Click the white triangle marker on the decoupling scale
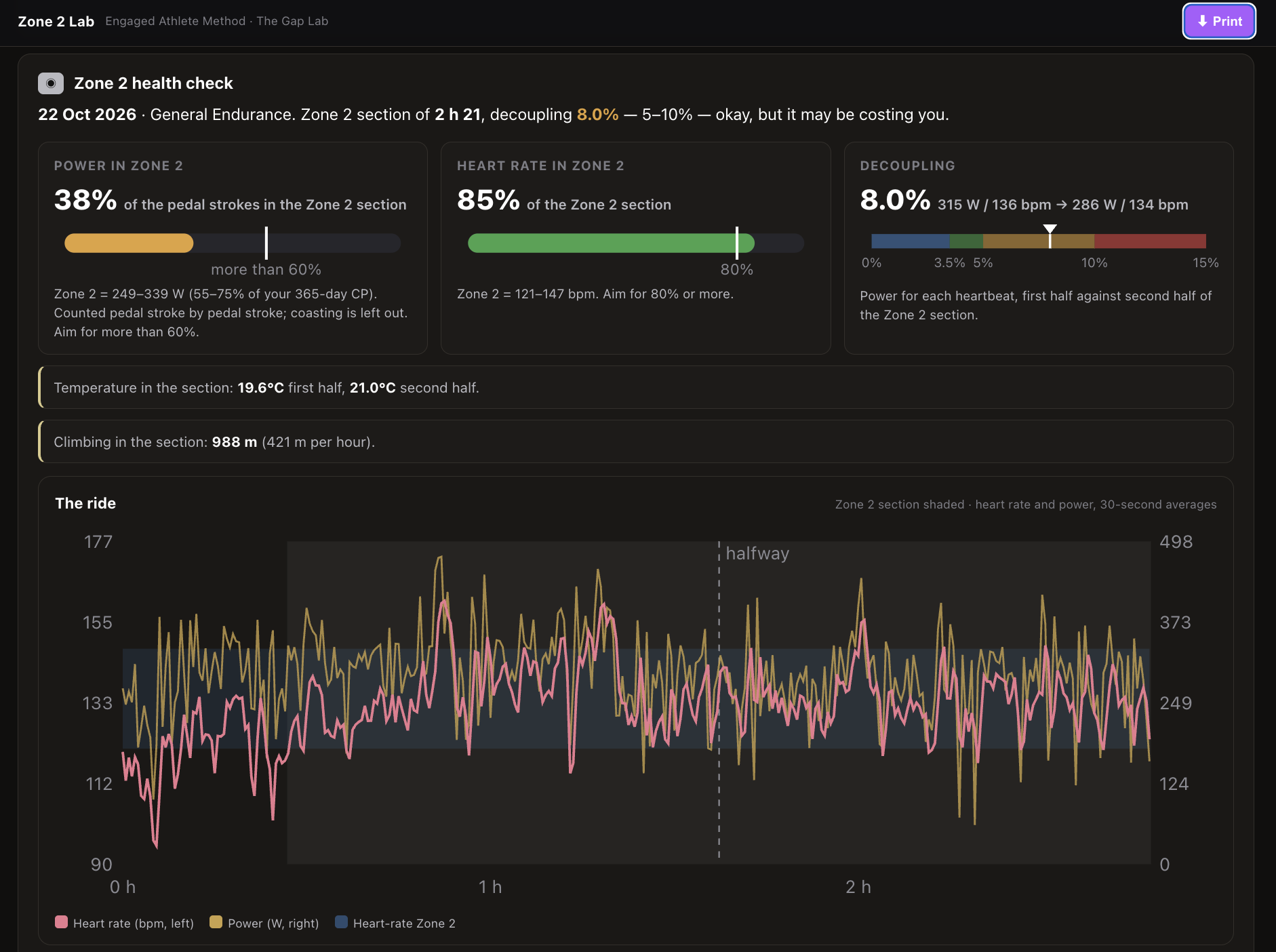Image resolution: width=1276 pixels, height=952 pixels. coord(1050,229)
